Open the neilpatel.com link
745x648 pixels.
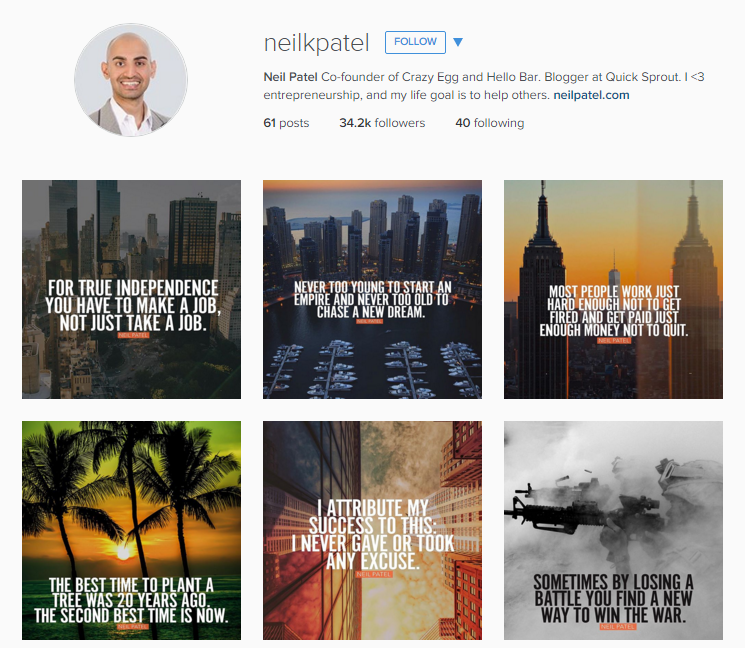591,95
